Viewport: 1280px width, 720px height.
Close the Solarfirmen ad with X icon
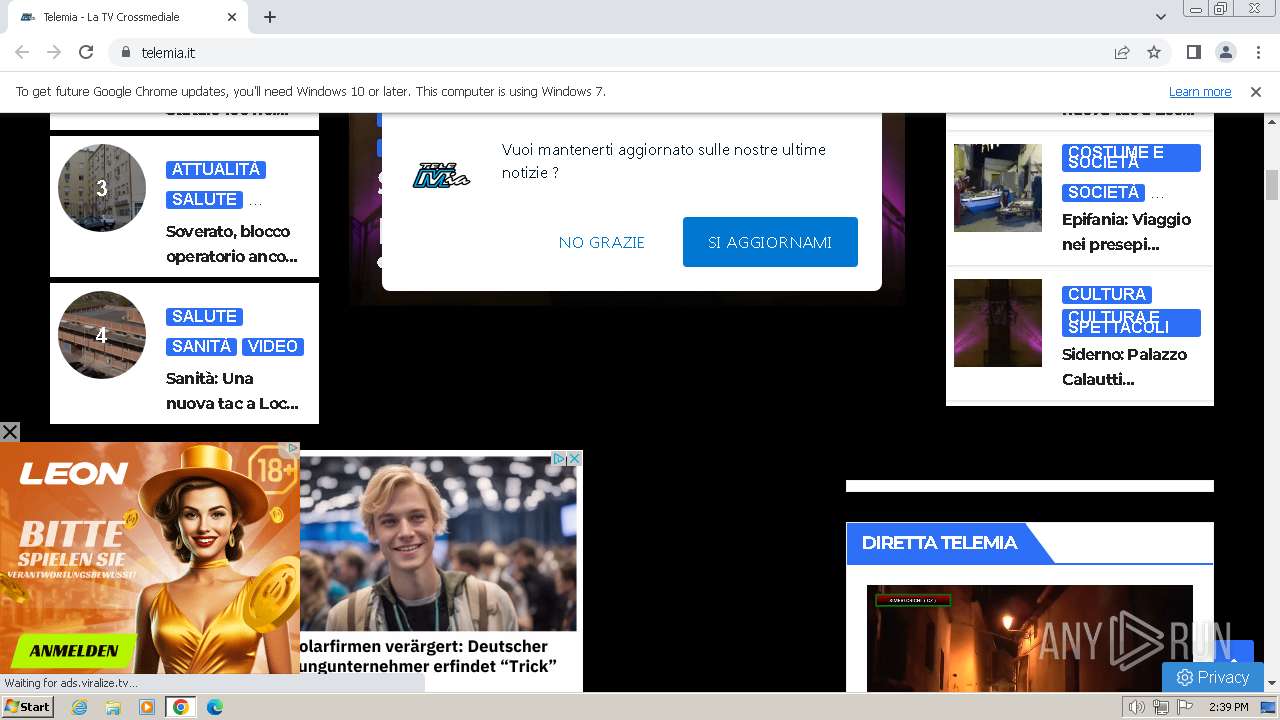[575, 459]
